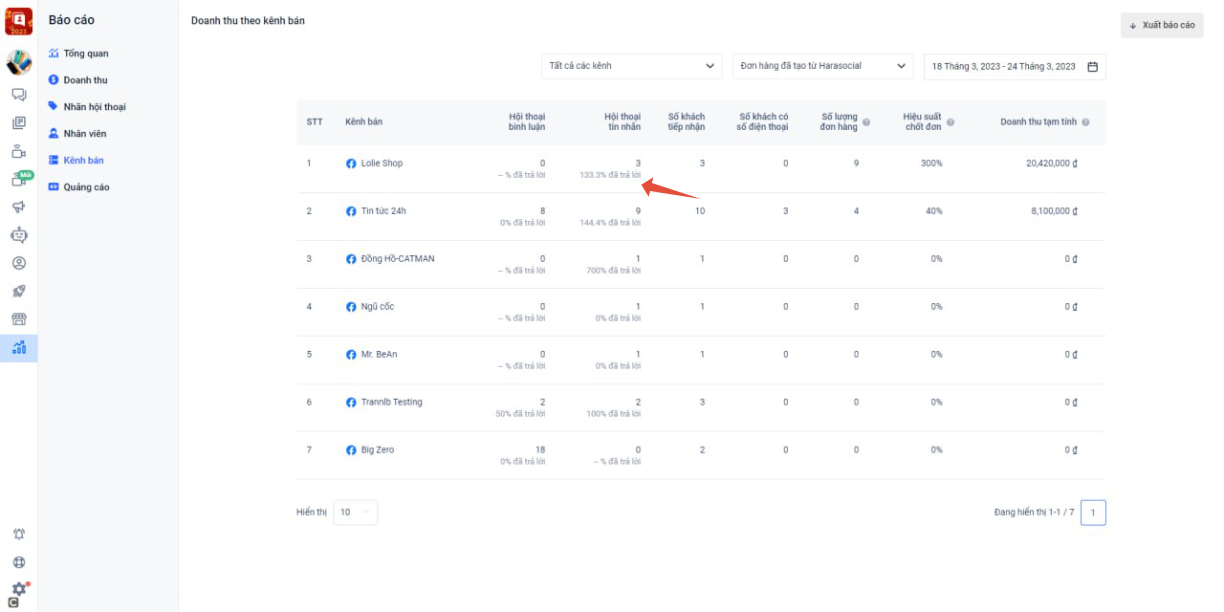This screenshot has height=612, width=1224.
Task: Click the megaphone broadcast icon
Action: pos(18,207)
